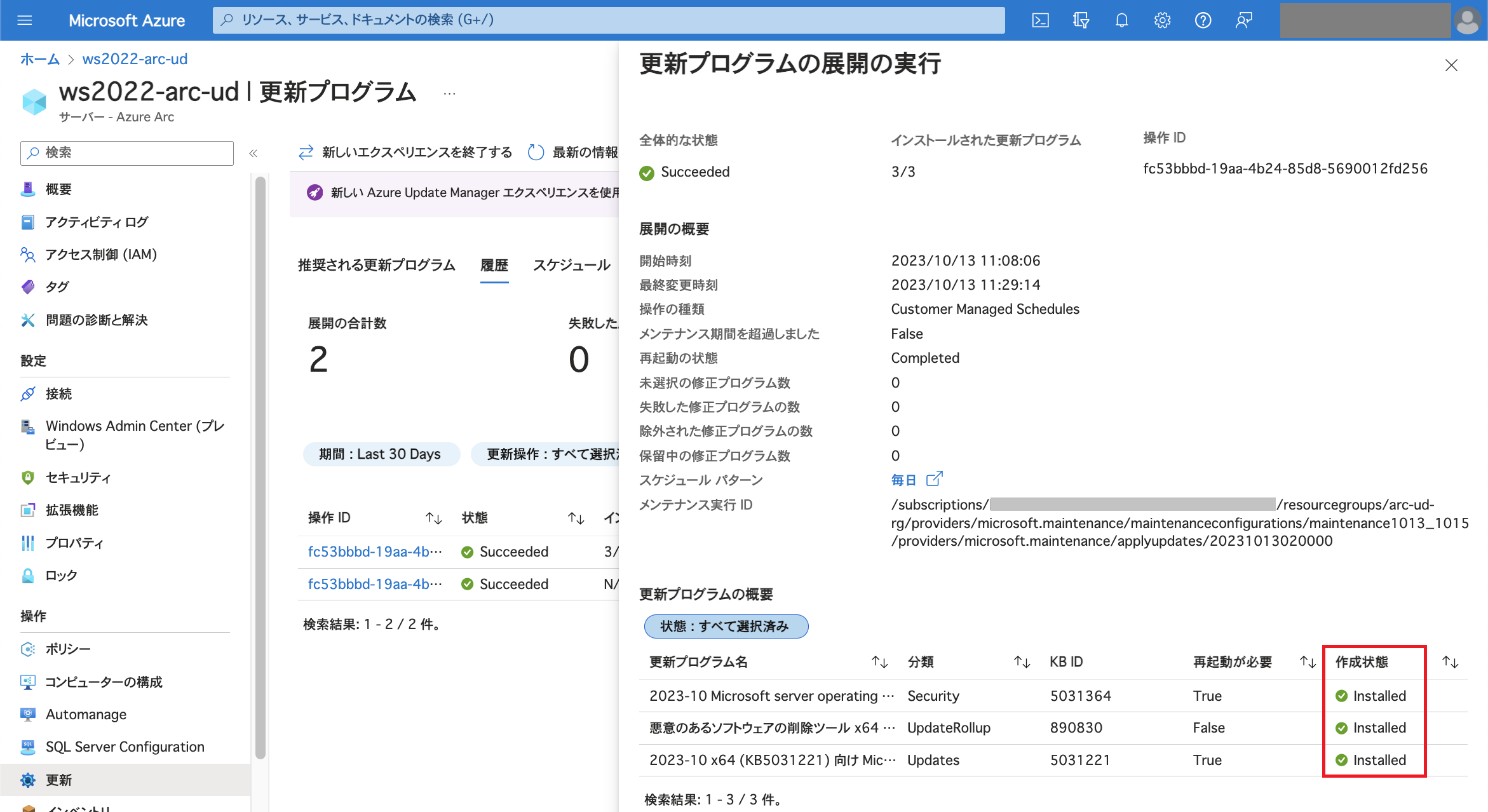The width and height of the screenshot is (1488, 812).
Task: Select update row KB 5031364
Action: [1053, 696]
